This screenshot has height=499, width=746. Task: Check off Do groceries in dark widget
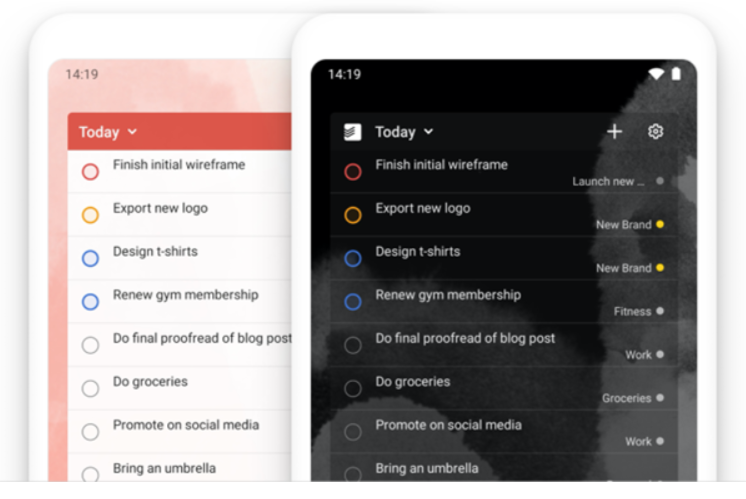click(353, 388)
